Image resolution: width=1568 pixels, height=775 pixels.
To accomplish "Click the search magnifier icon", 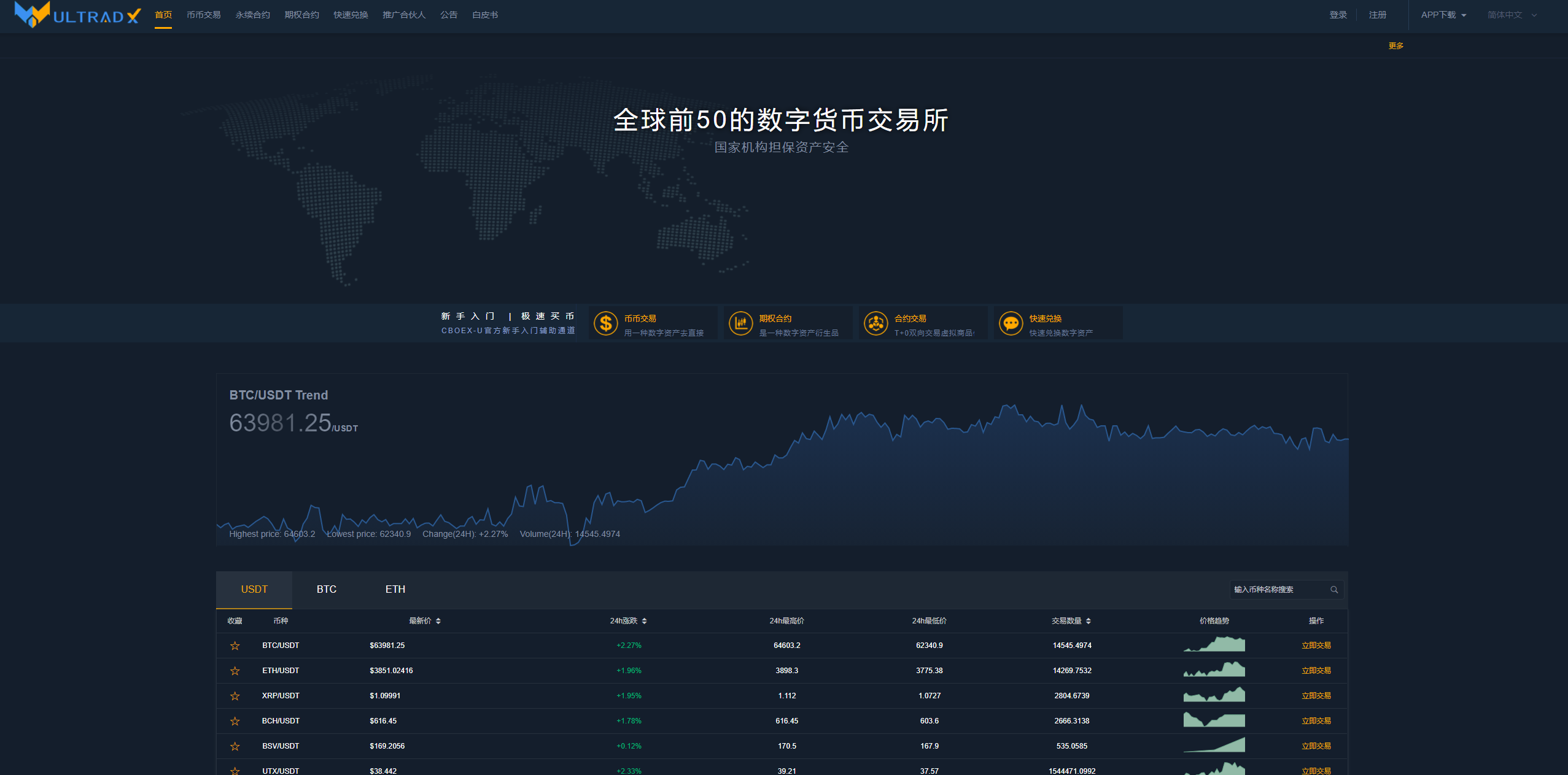I will coord(1334,590).
